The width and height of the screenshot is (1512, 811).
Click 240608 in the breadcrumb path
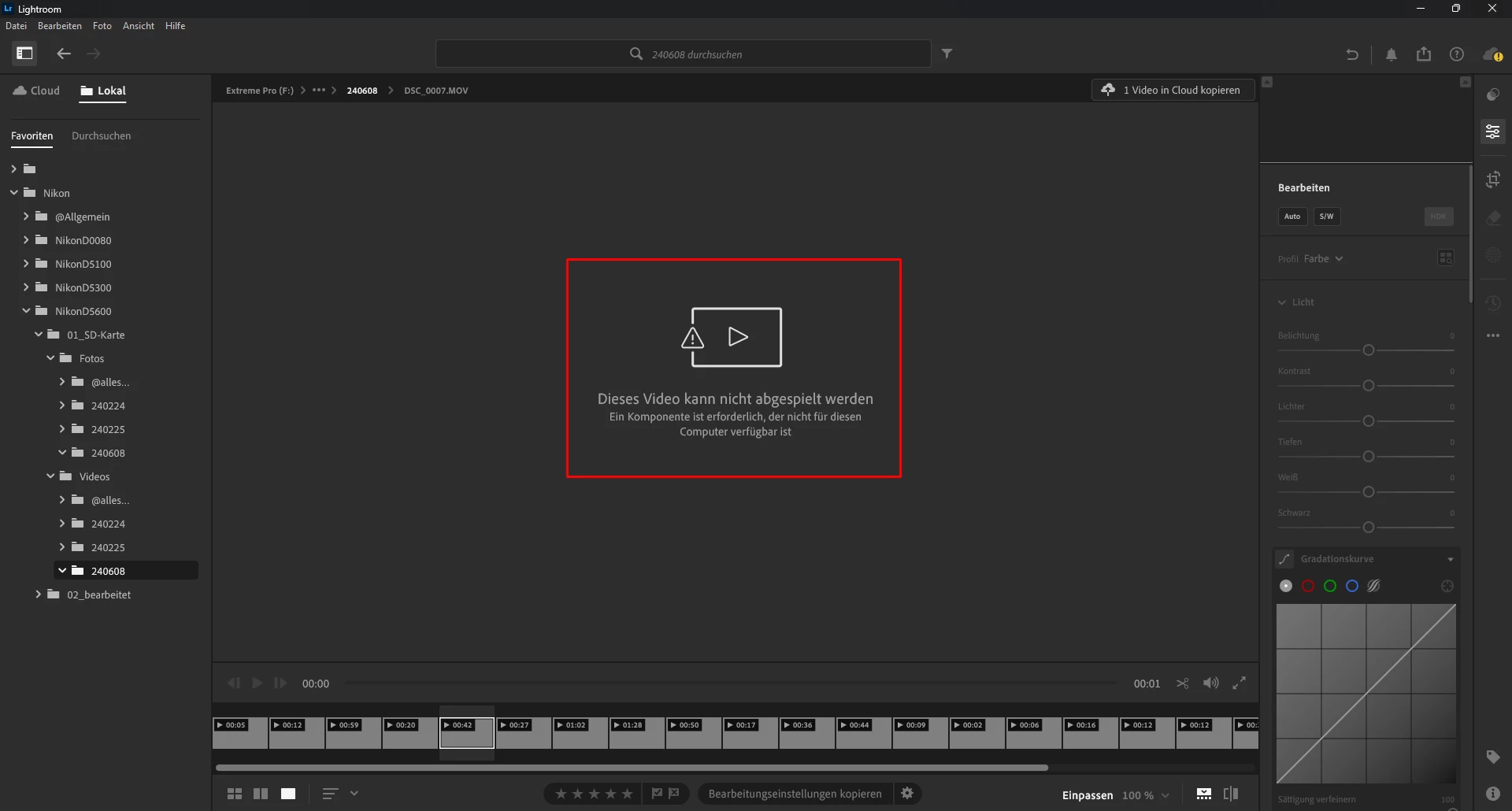pyautogui.click(x=362, y=91)
